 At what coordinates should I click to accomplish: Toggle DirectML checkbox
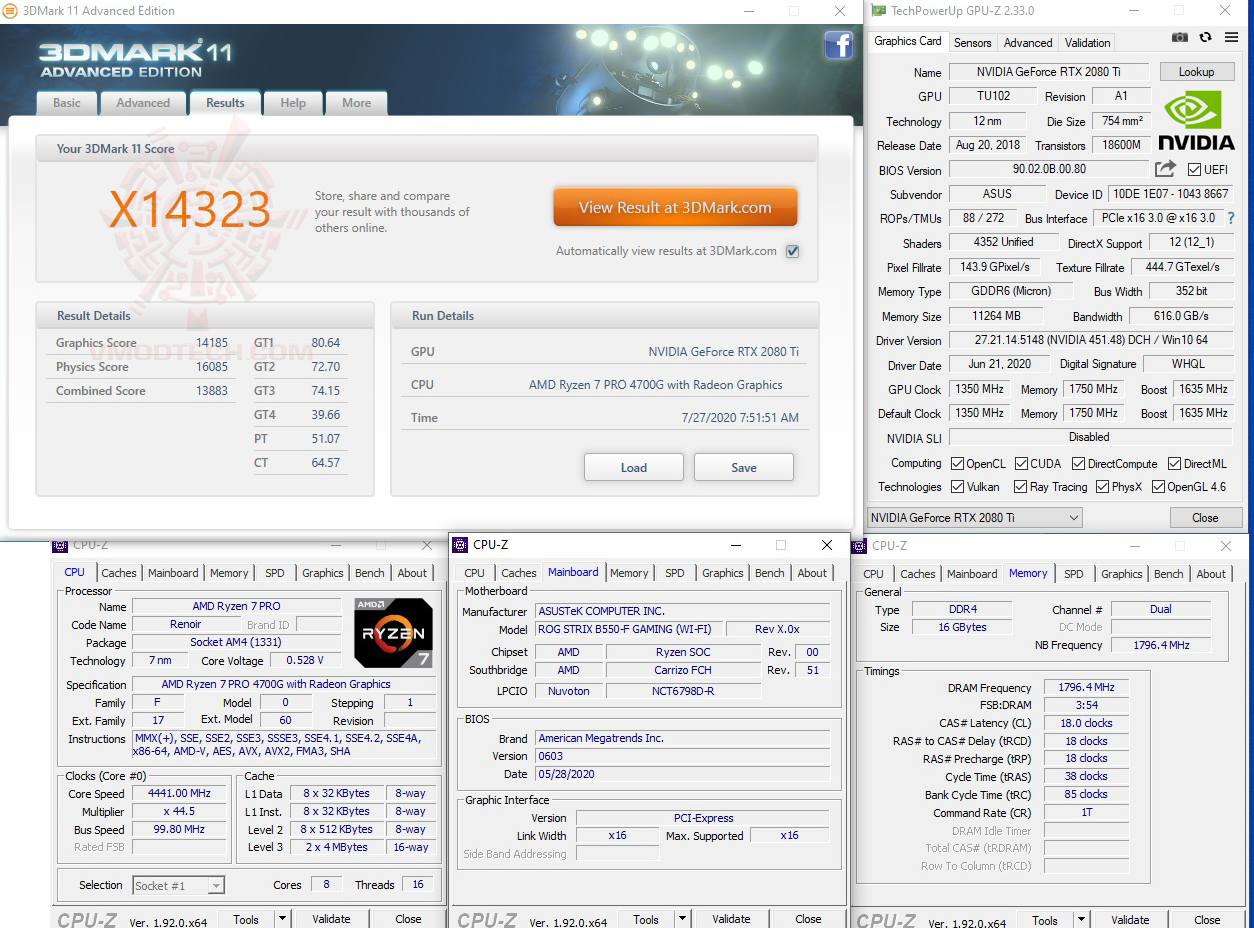point(1174,464)
